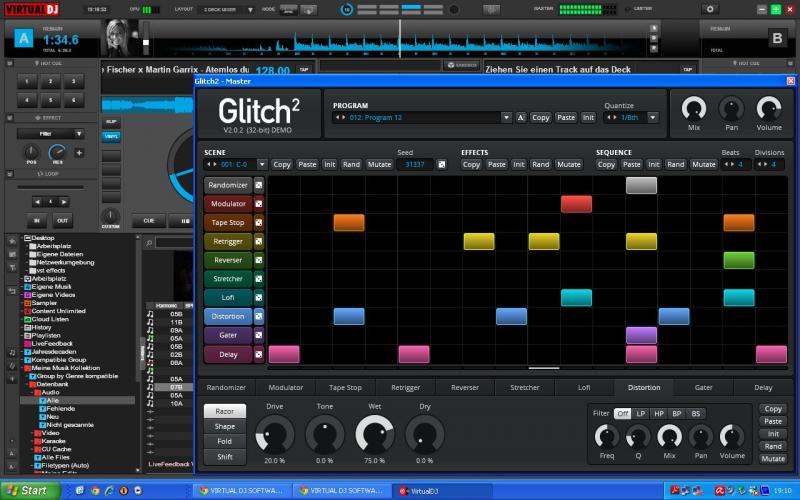
Task: Click the Modulator randomize dice icon
Action: coord(259,204)
